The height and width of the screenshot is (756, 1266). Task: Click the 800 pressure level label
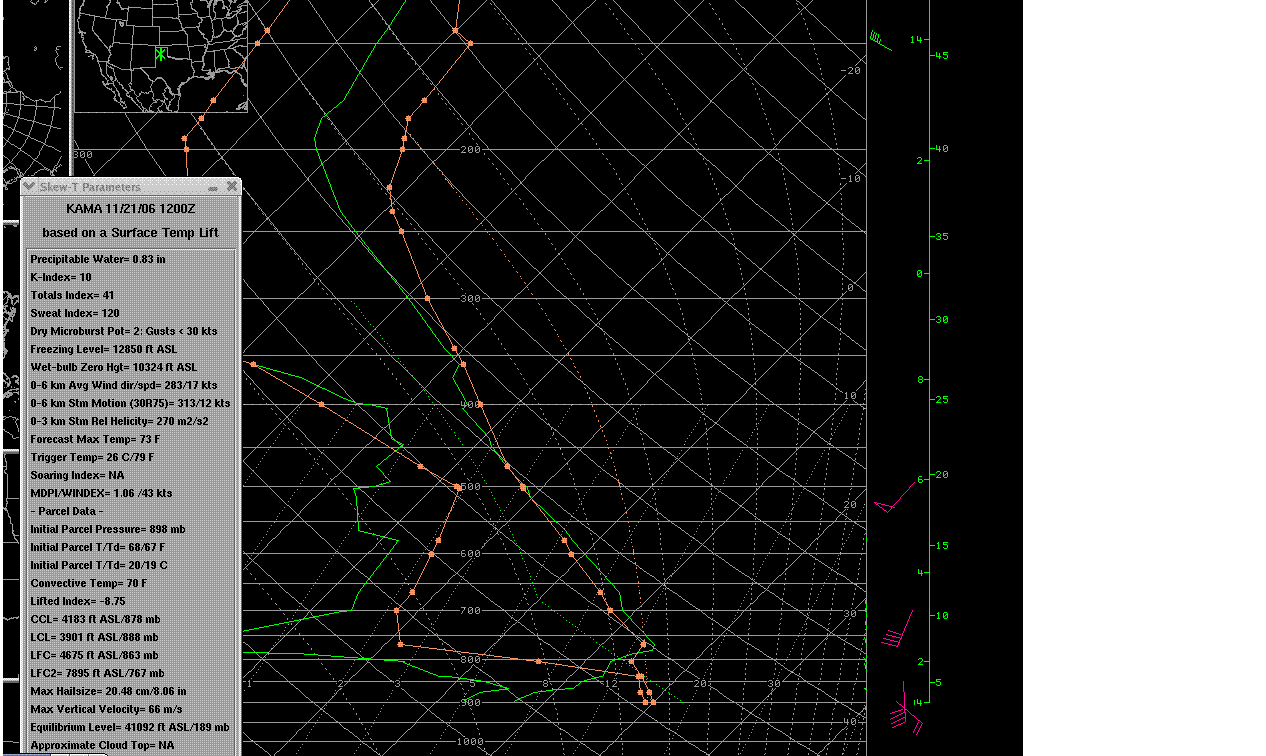(470, 660)
